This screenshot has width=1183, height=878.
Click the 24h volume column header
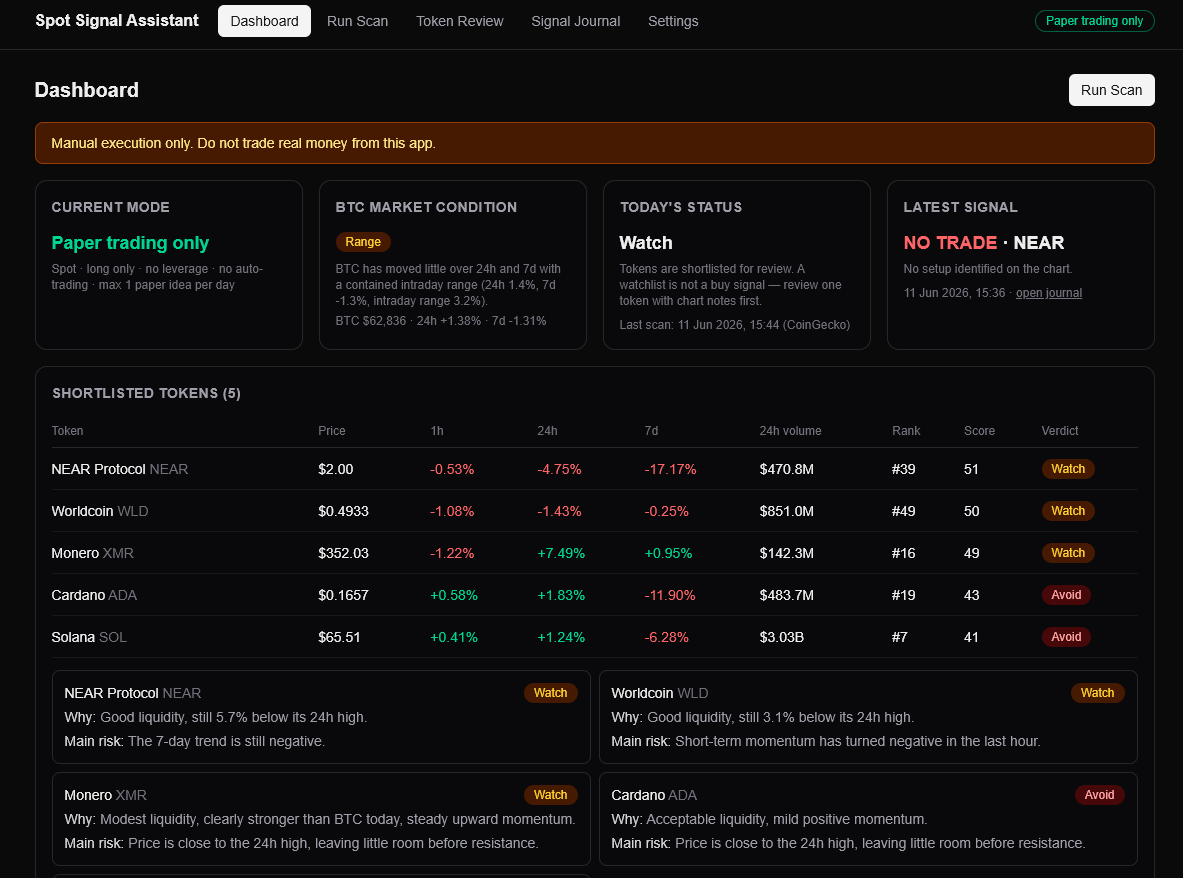pyautogui.click(x=790, y=431)
